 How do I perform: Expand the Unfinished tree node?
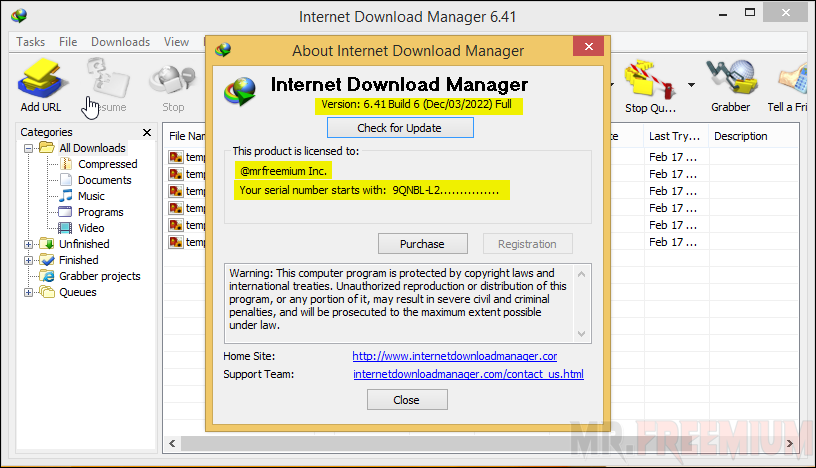pyautogui.click(x=29, y=244)
